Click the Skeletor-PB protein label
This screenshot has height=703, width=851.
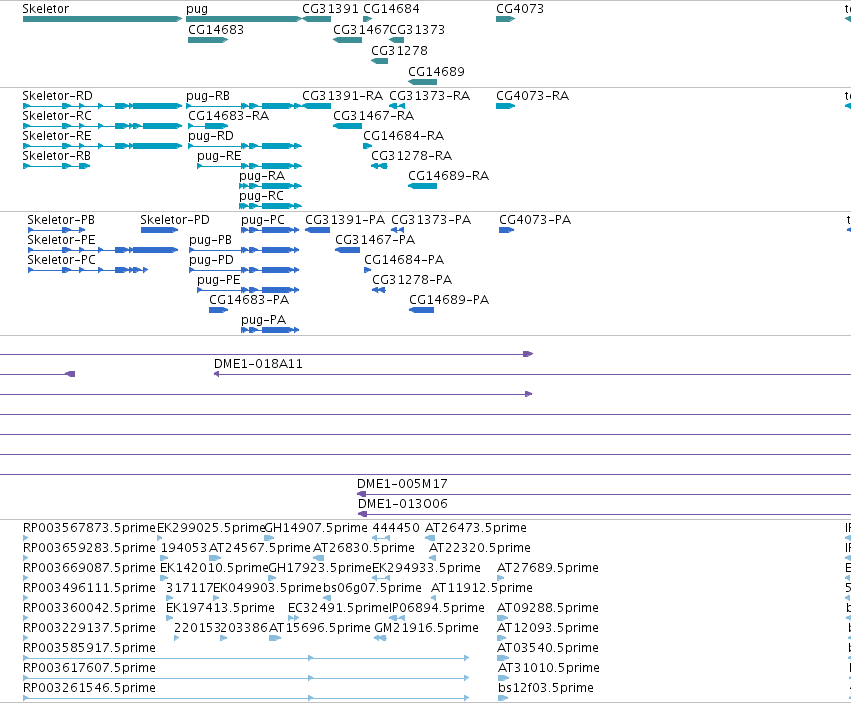(x=61, y=220)
